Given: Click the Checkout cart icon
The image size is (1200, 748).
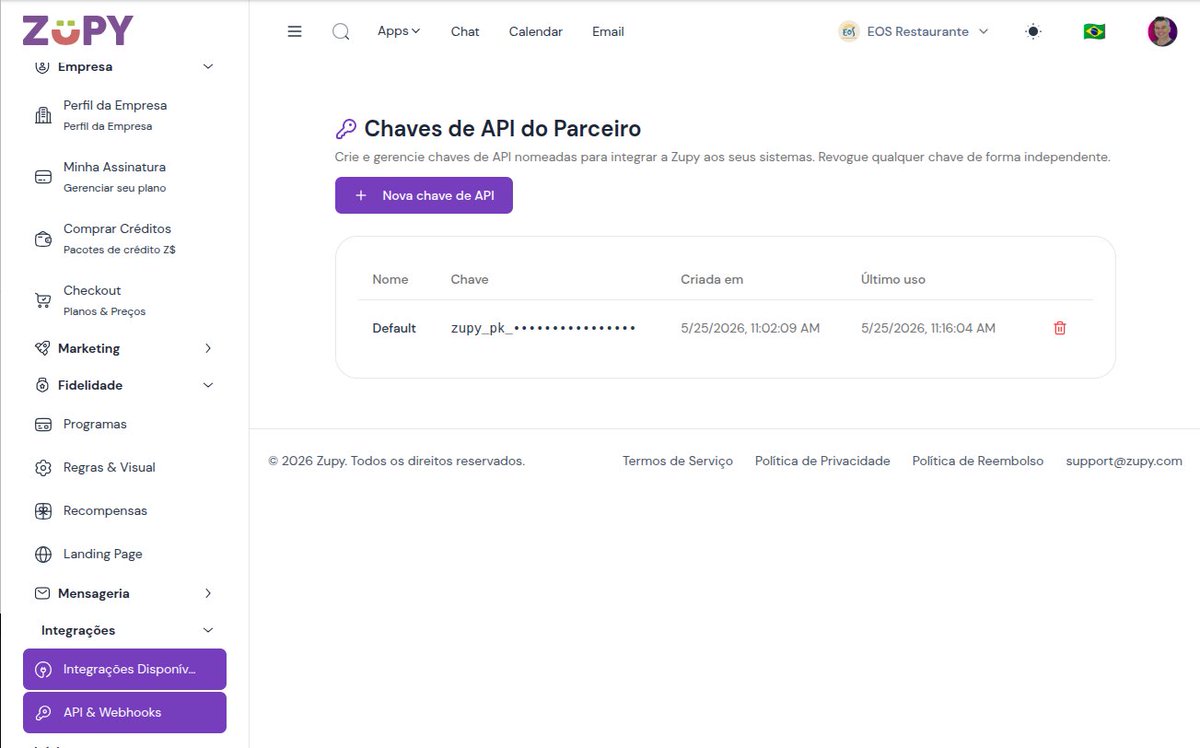Looking at the screenshot, I should tap(43, 300).
